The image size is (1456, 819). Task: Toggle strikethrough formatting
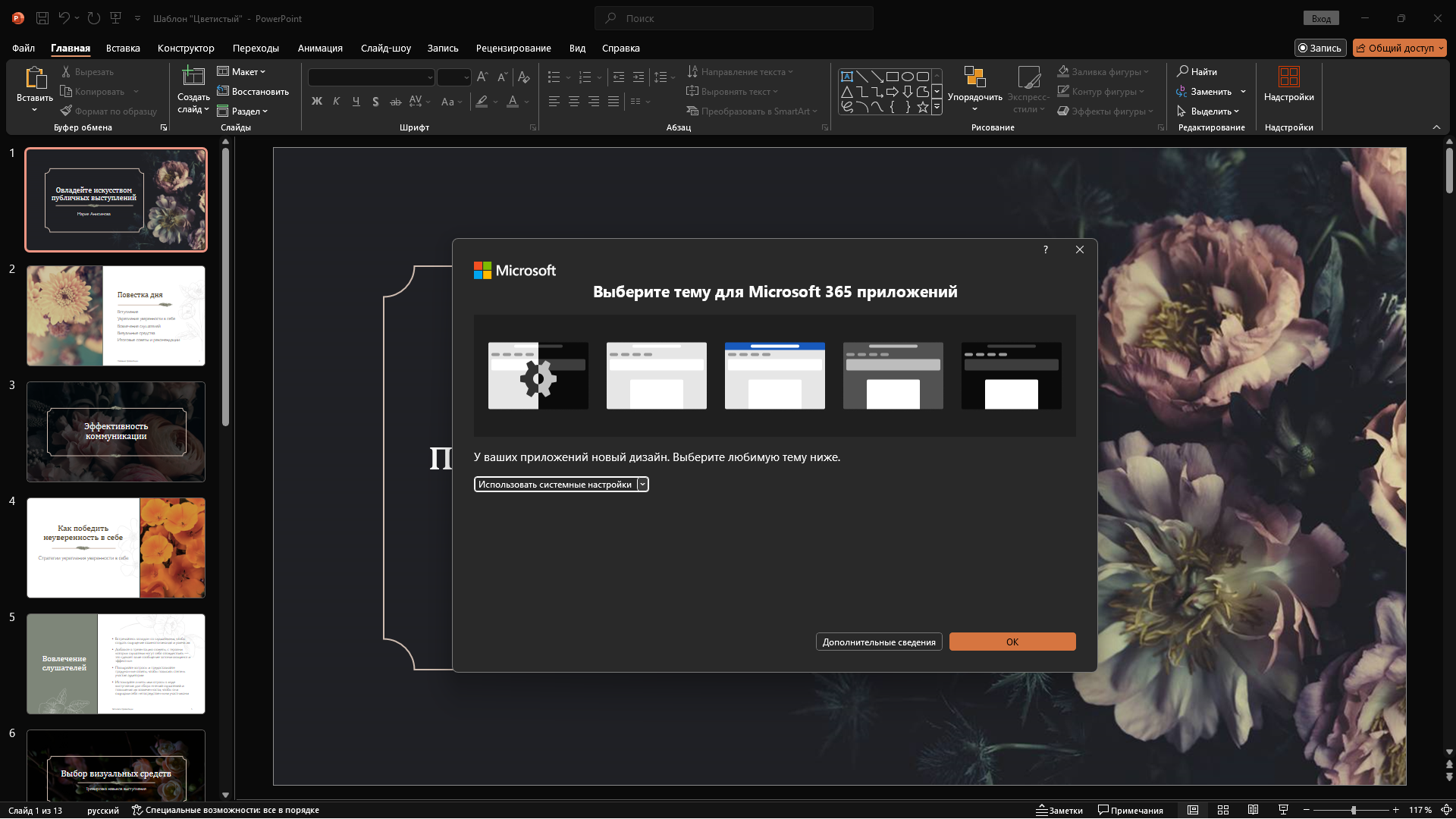(395, 102)
